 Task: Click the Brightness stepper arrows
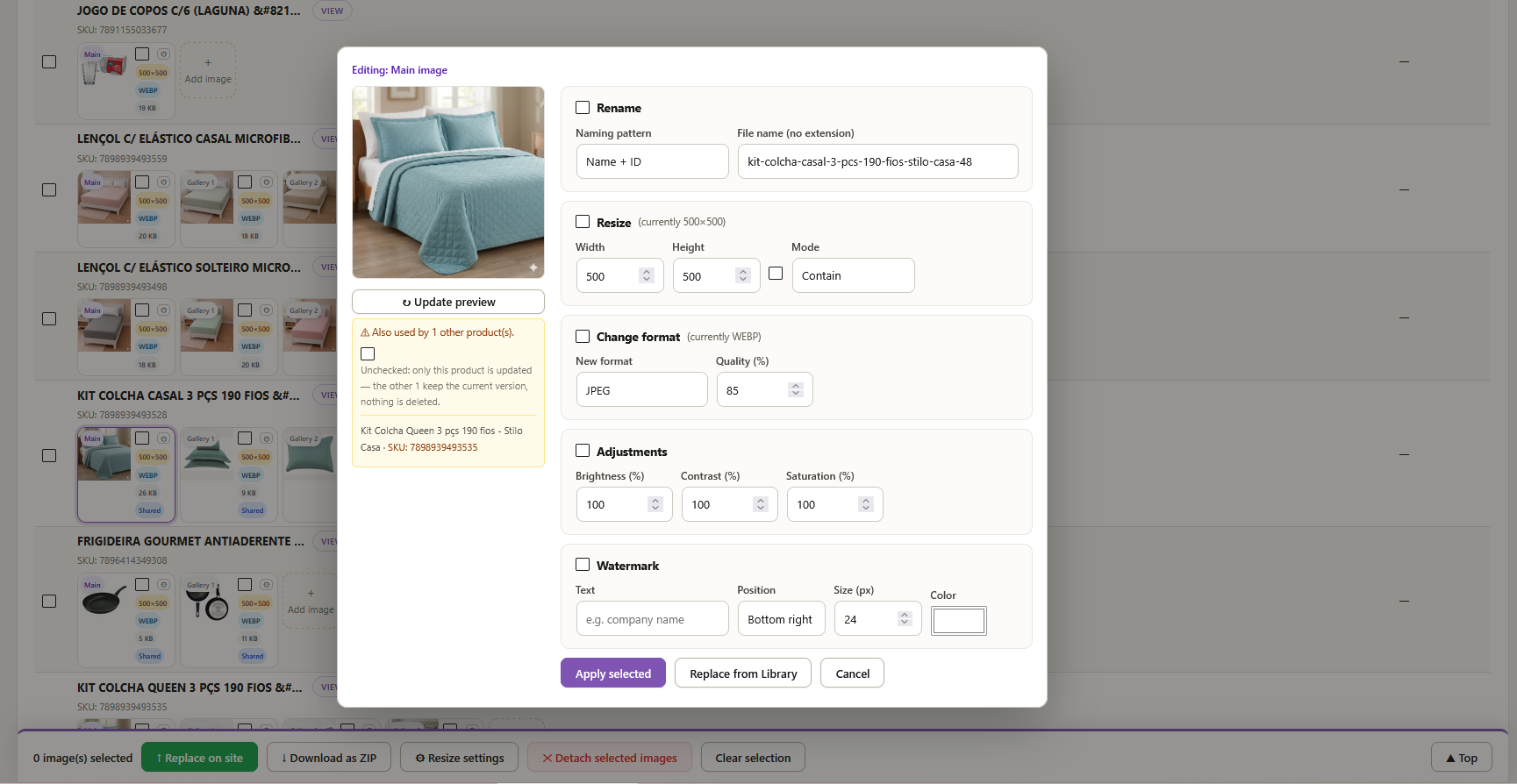click(655, 504)
